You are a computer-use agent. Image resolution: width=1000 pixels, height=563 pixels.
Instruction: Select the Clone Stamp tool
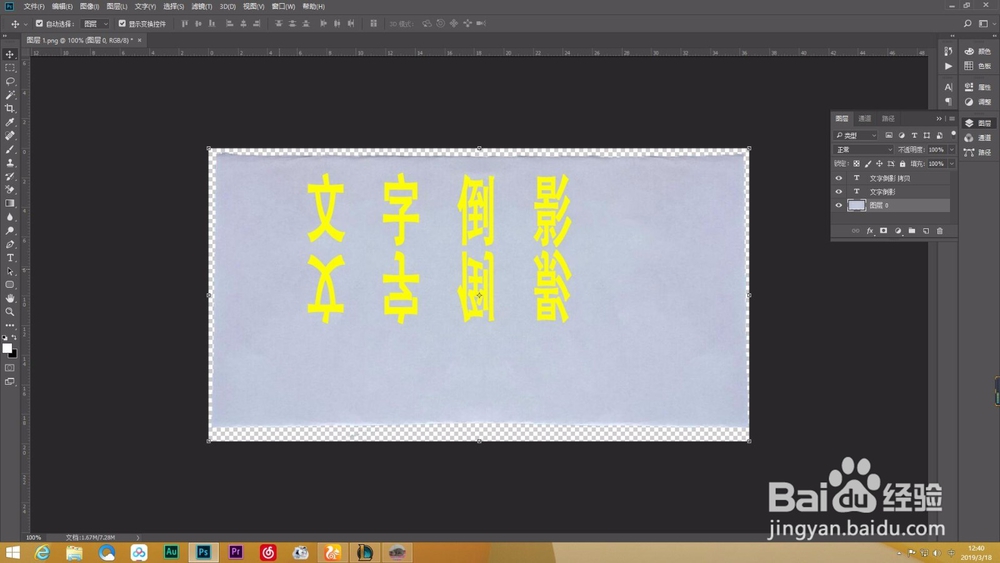click(x=10, y=163)
